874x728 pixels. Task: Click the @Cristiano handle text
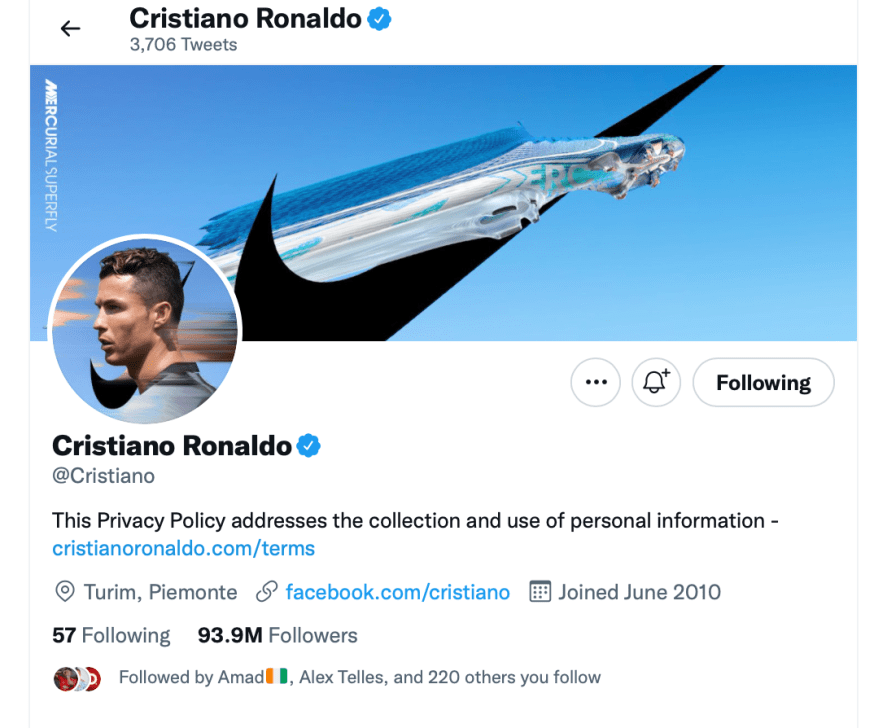pyautogui.click(x=103, y=476)
